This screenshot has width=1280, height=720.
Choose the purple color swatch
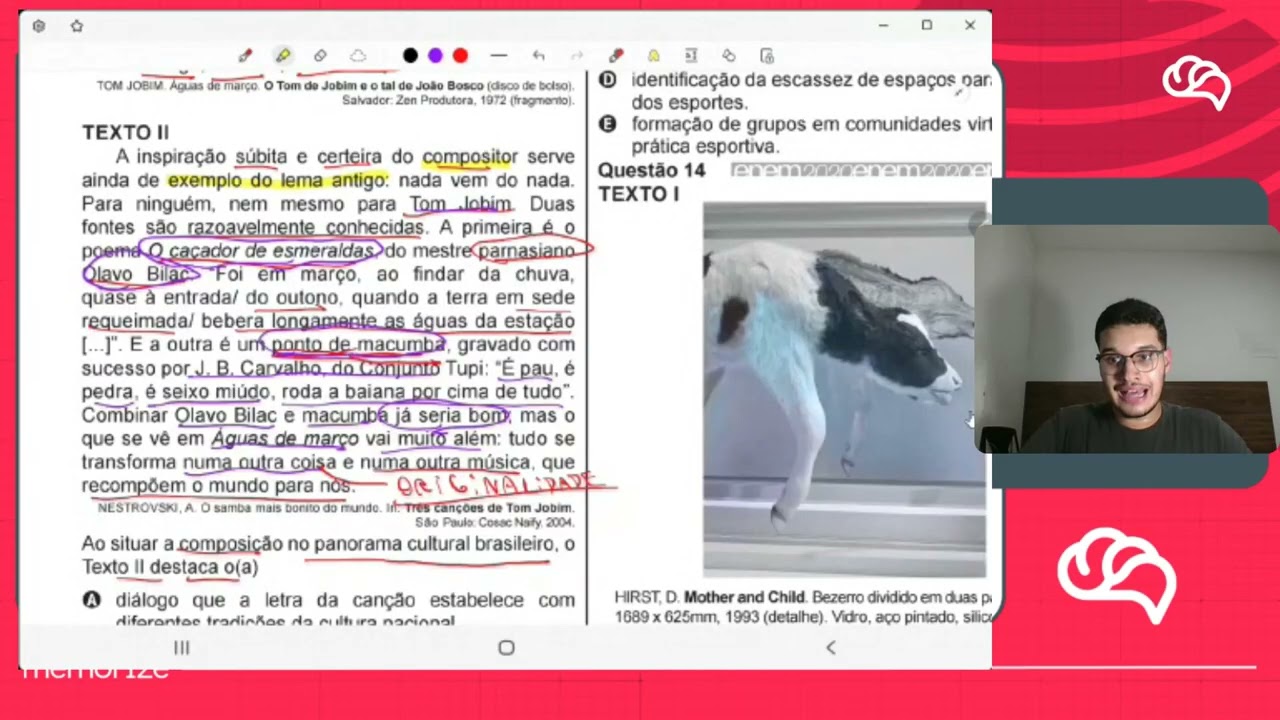pos(435,56)
